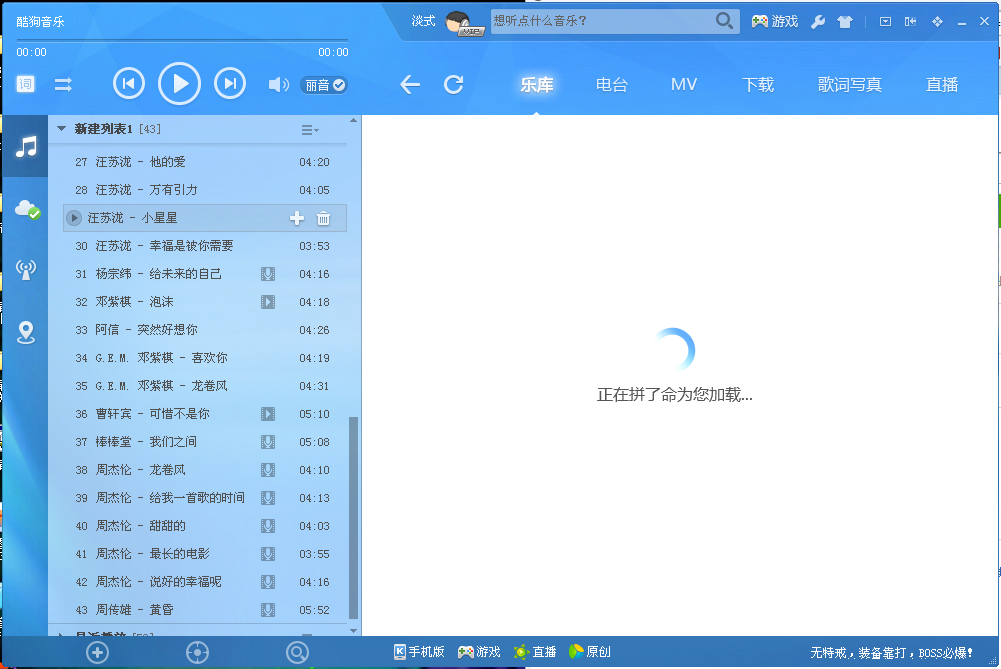Open the 歌词写真 tab

(x=850, y=84)
